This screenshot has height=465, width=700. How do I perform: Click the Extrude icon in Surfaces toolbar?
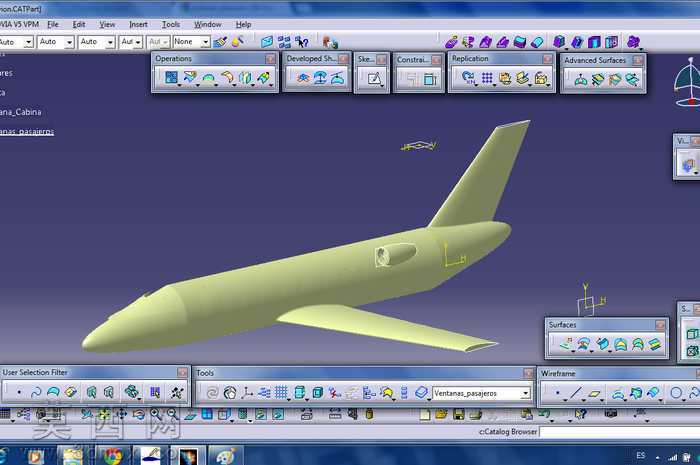click(567, 344)
